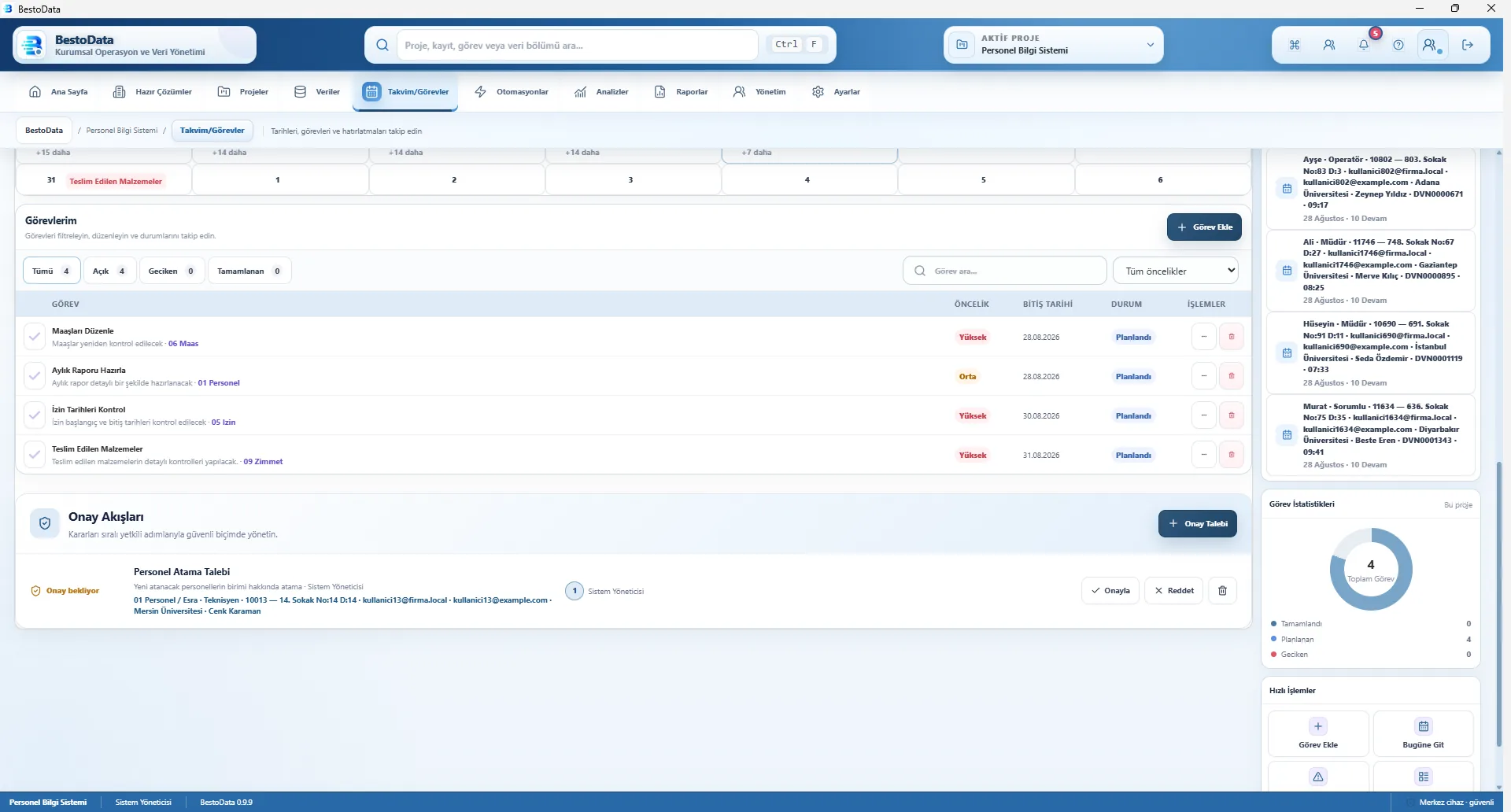
Task: Click the Onay Akışları shield icon
Action: (45, 523)
